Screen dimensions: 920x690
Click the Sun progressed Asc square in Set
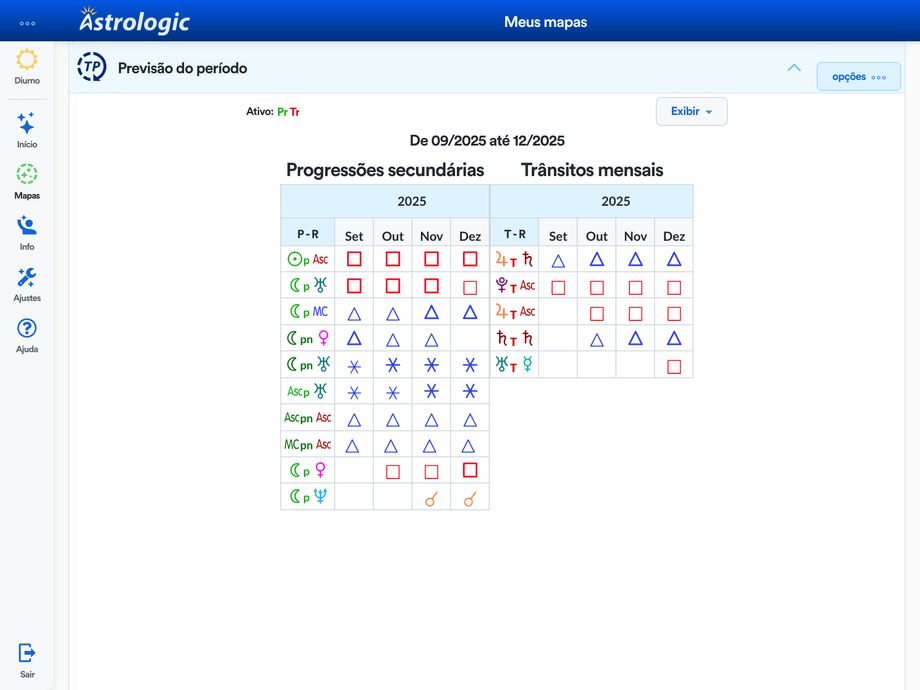pyautogui.click(x=354, y=259)
